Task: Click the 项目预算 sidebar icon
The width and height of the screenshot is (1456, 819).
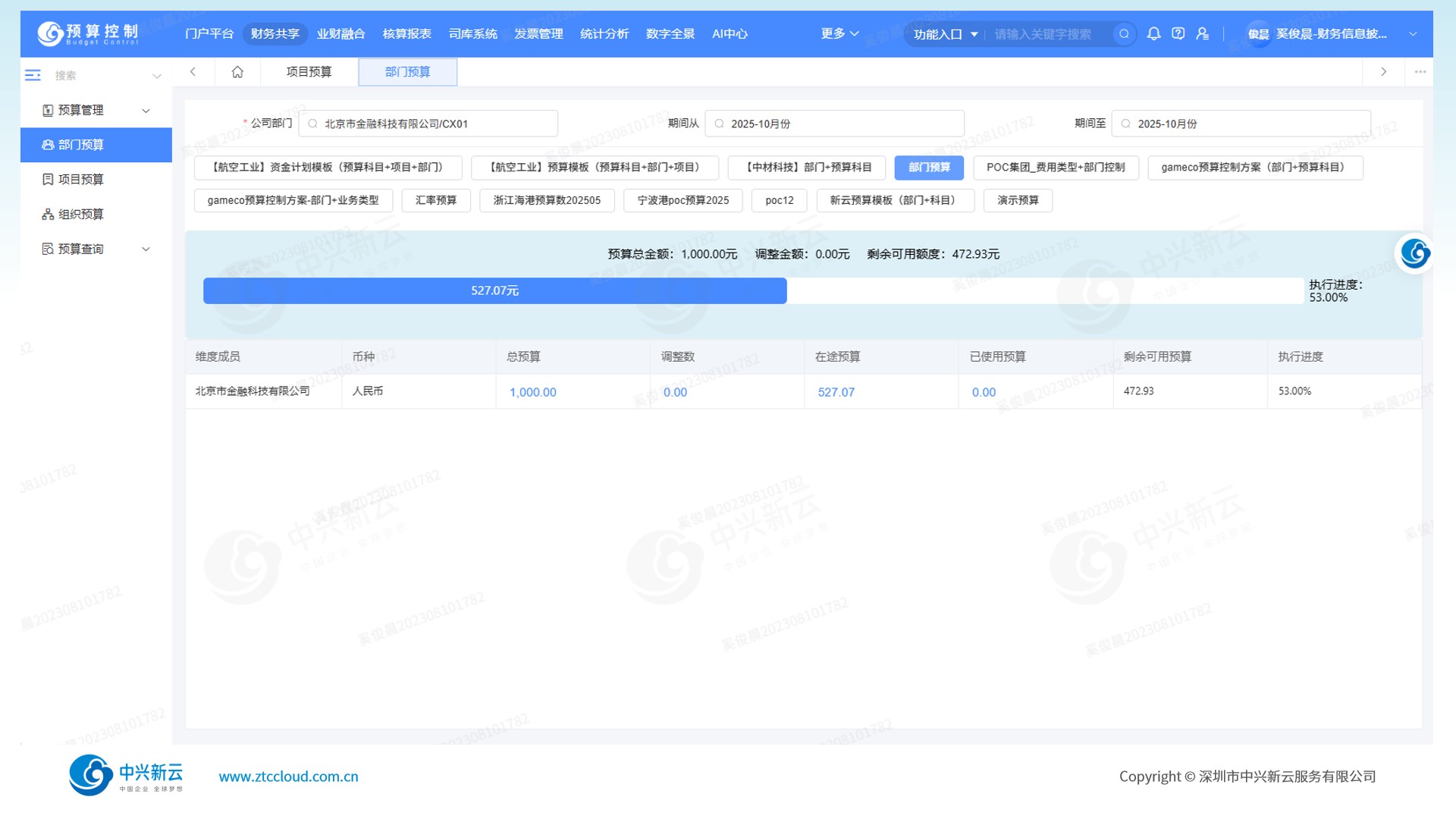Action: (48, 180)
